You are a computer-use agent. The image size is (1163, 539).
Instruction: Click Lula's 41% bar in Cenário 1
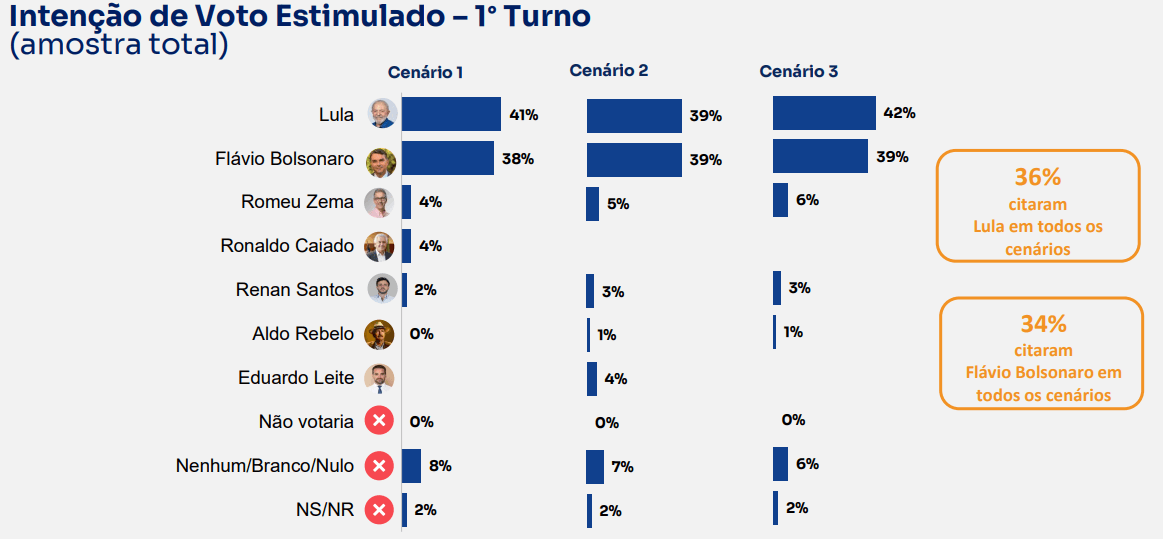pos(451,114)
